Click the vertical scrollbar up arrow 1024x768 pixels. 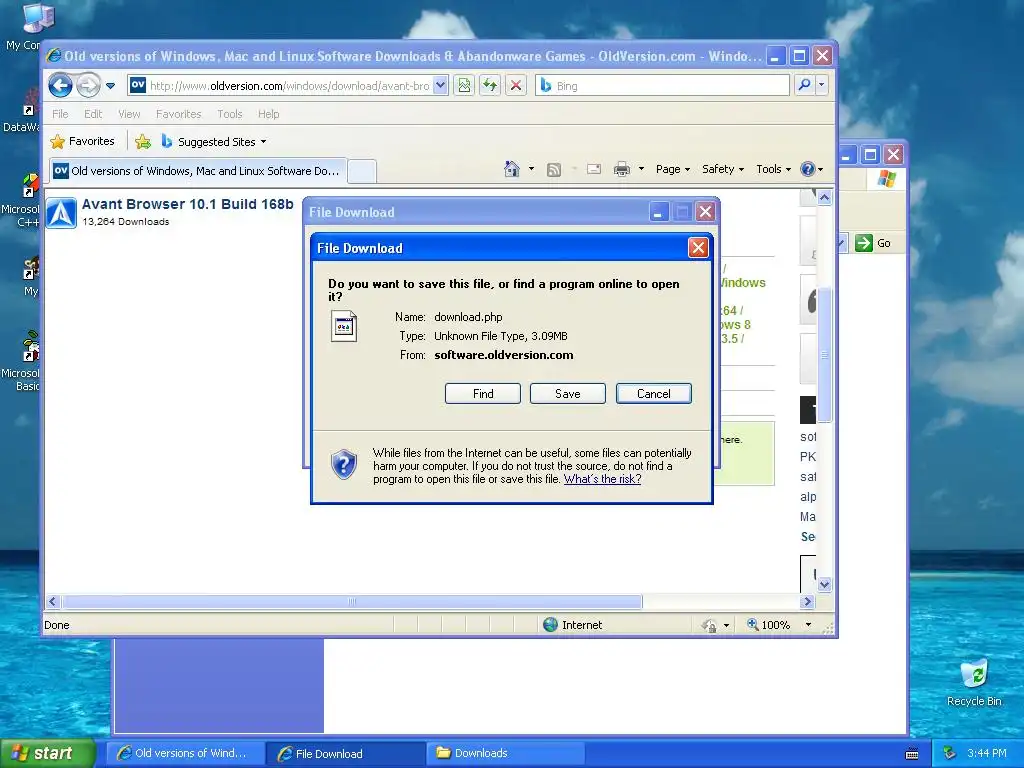tap(824, 197)
